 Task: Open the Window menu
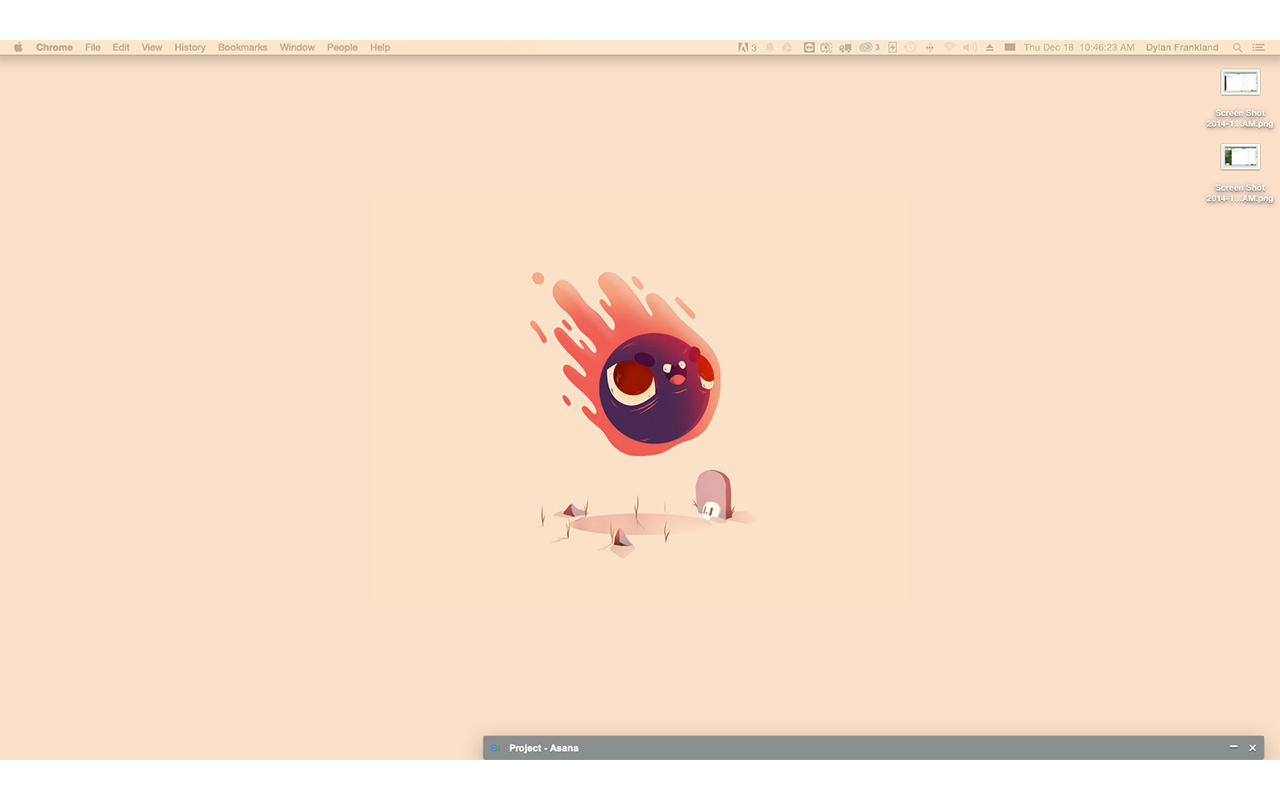[297, 47]
